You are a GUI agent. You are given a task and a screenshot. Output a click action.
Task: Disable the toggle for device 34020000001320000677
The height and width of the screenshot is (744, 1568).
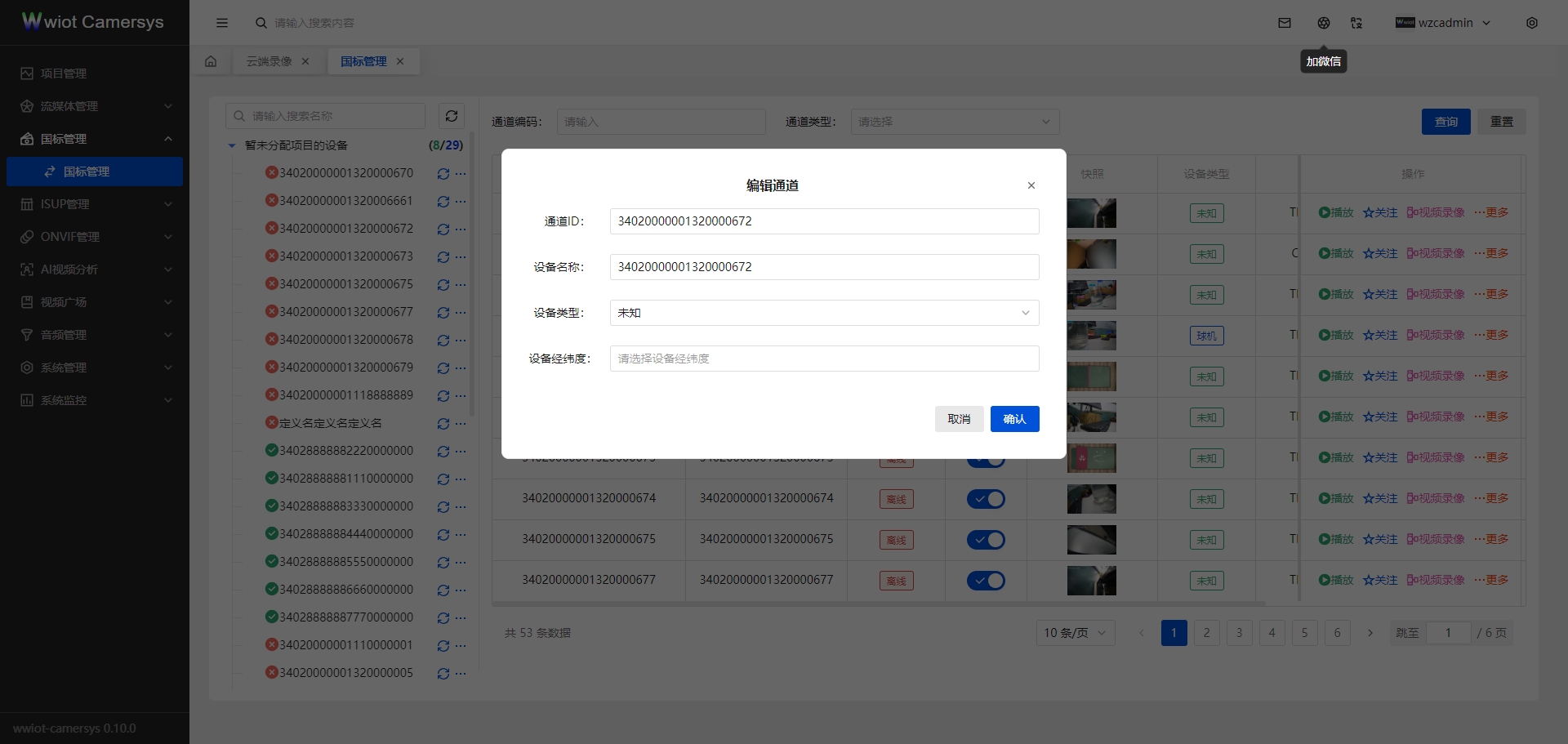point(985,581)
